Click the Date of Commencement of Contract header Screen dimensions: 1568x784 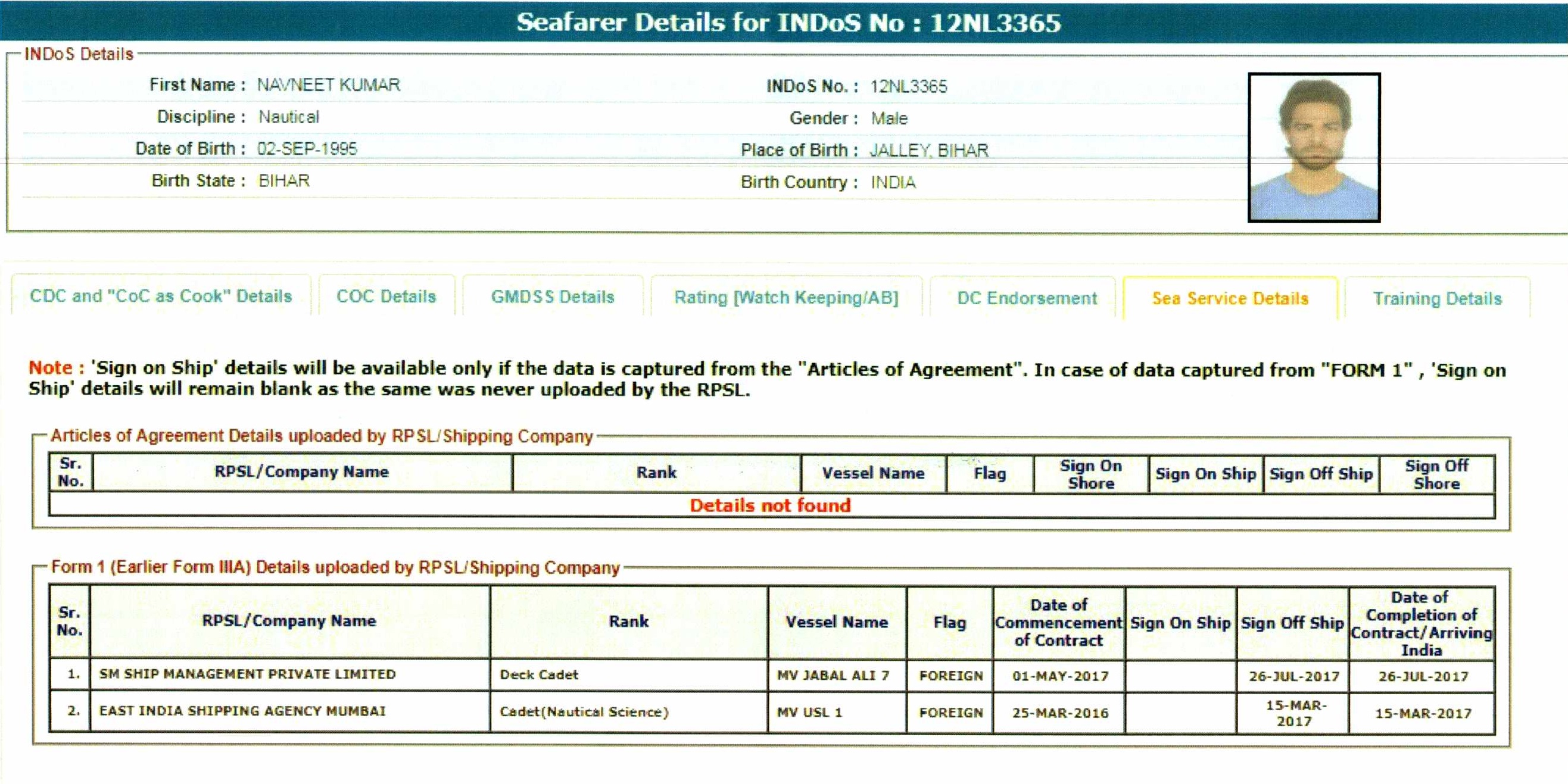[x=1058, y=623]
